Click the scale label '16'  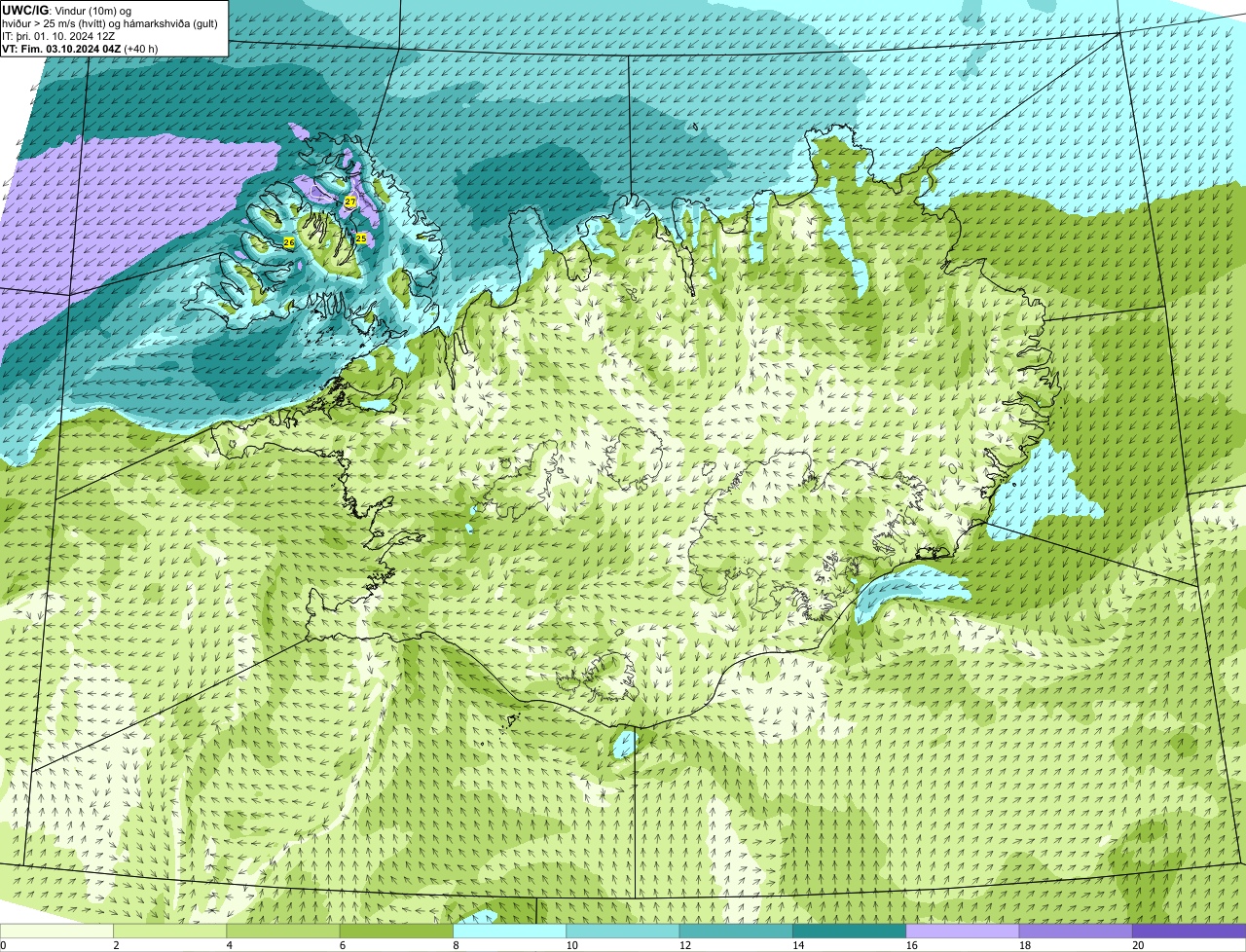tap(911, 945)
